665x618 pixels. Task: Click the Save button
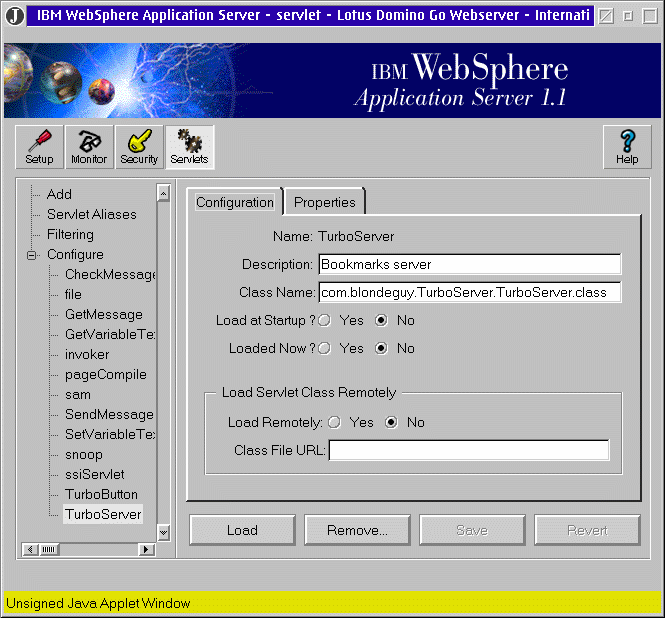point(472,530)
